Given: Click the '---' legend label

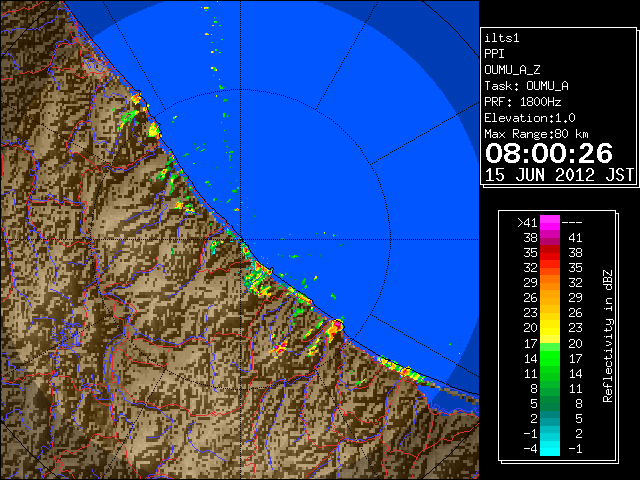Looking at the screenshot, I should click(x=572, y=223).
